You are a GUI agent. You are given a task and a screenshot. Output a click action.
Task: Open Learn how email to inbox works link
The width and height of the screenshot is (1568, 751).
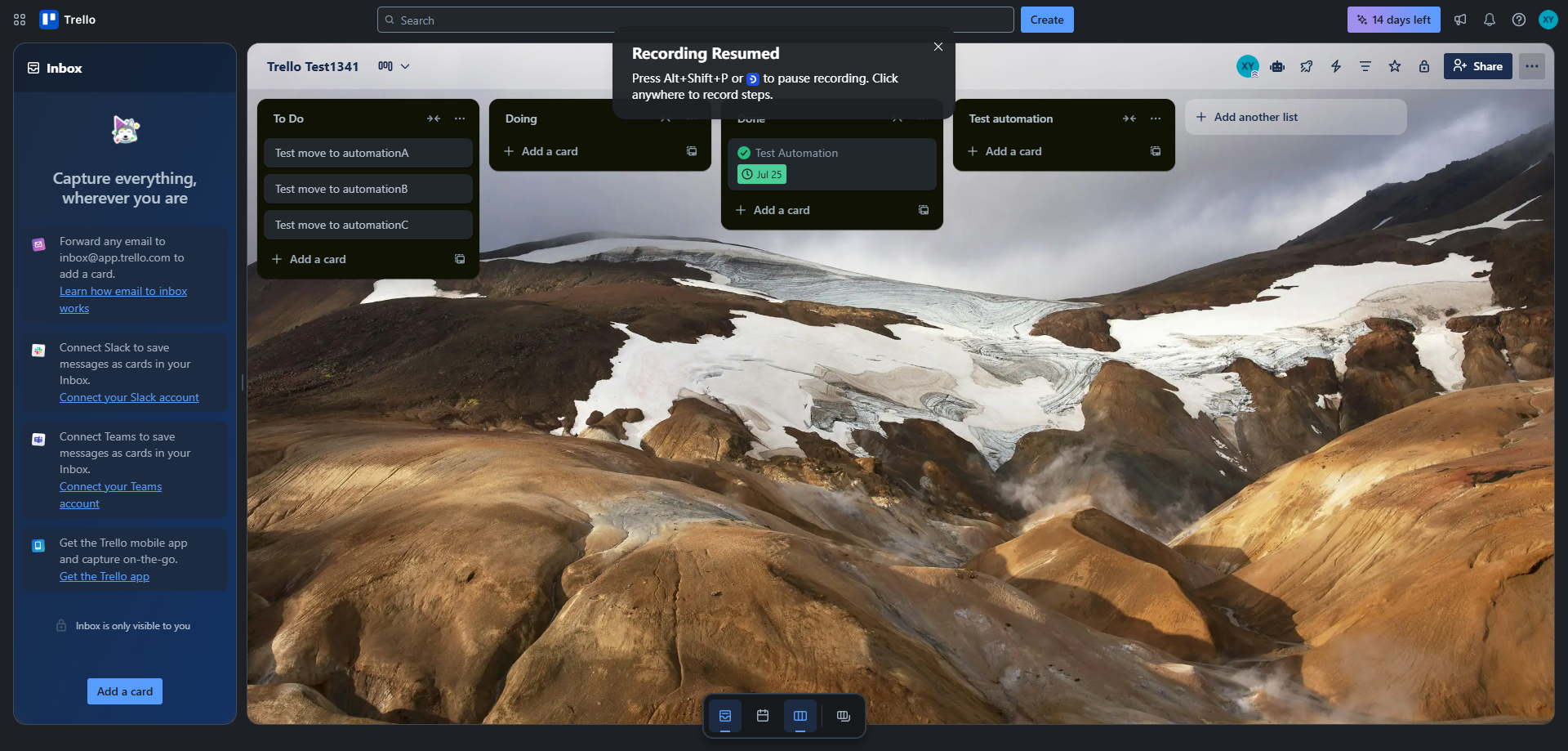point(123,300)
